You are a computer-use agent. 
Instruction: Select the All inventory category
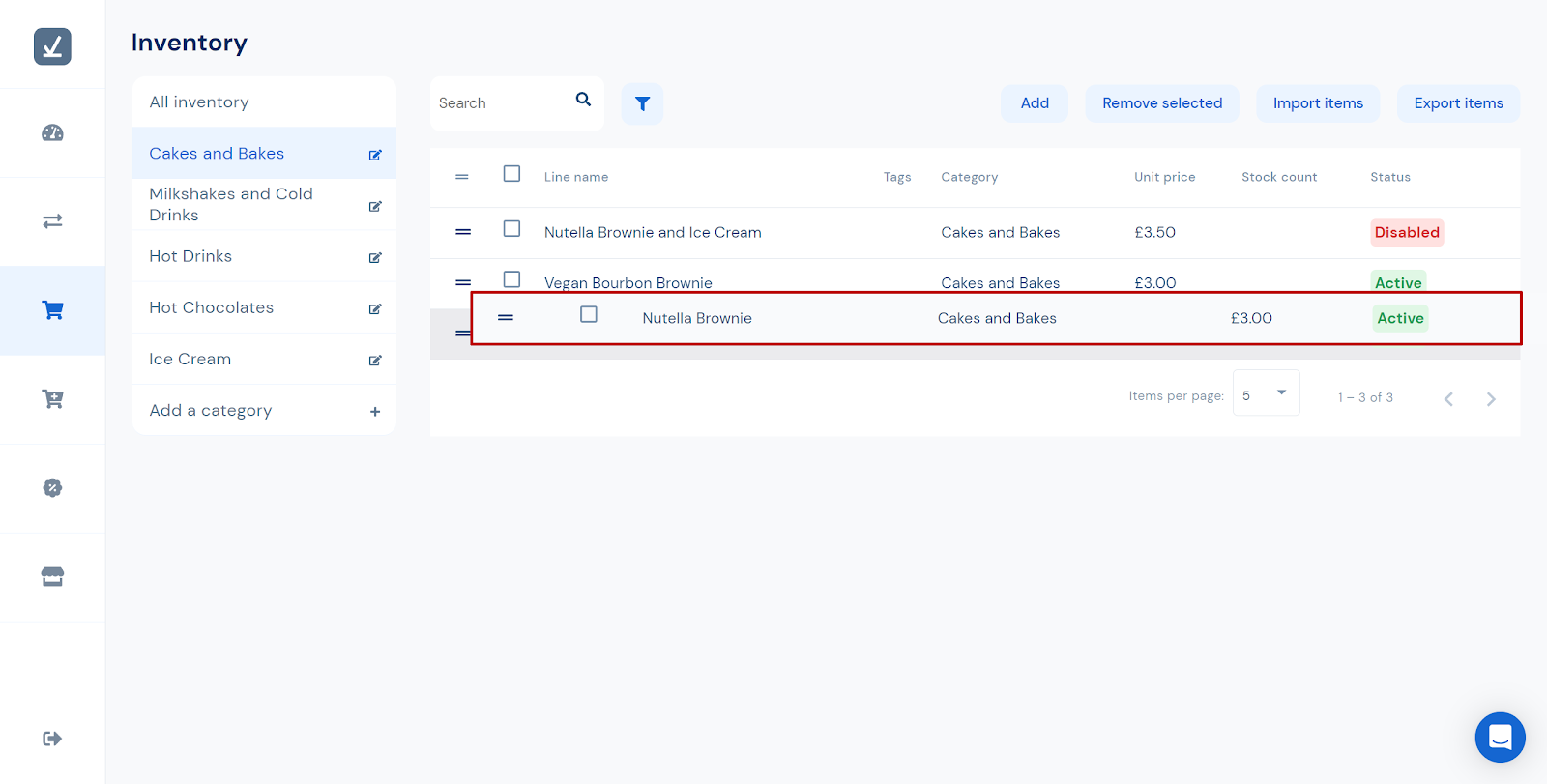coord(199,102)
